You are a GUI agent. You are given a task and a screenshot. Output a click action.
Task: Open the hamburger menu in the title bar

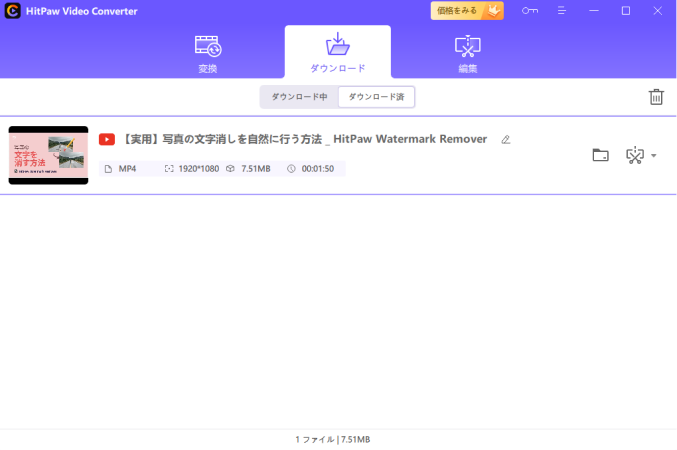point(561,11)
